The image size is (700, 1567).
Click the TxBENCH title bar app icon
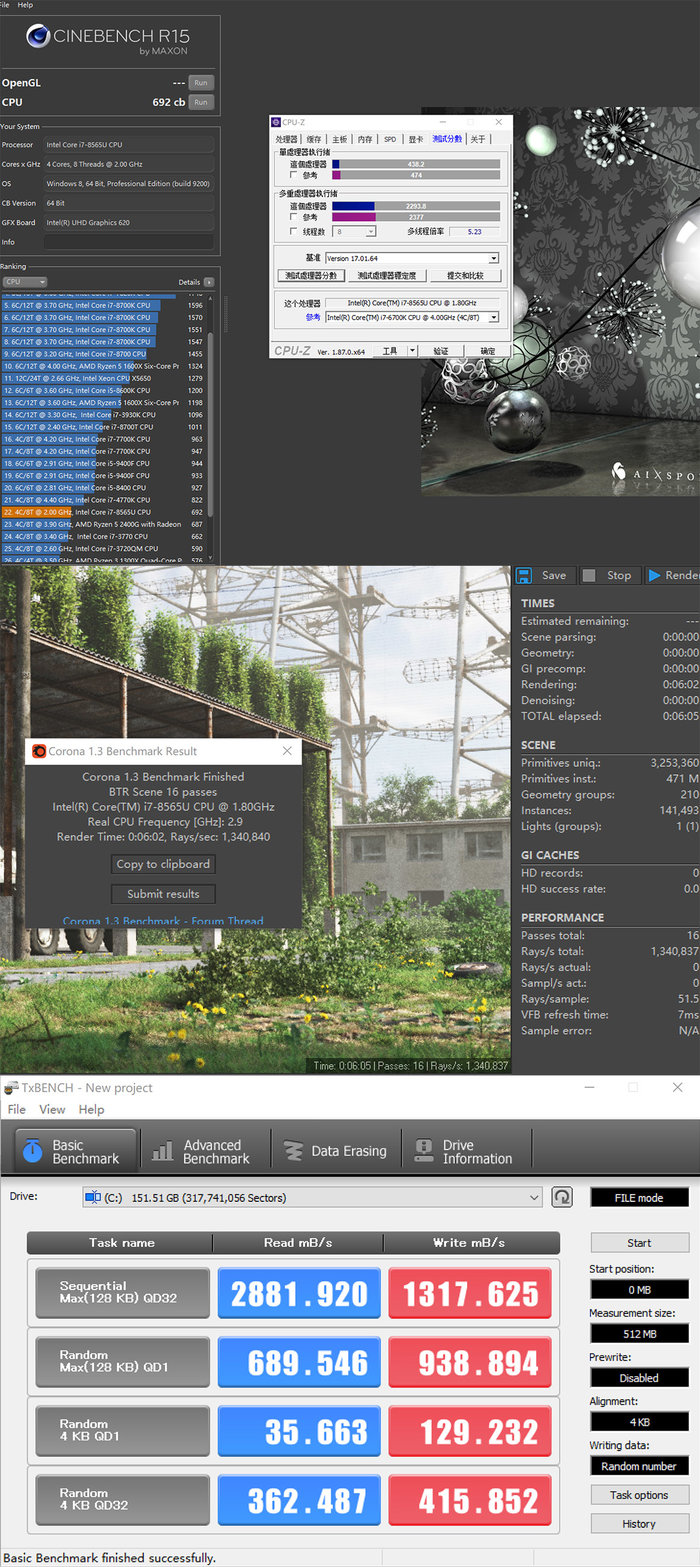click(11, 1087)
